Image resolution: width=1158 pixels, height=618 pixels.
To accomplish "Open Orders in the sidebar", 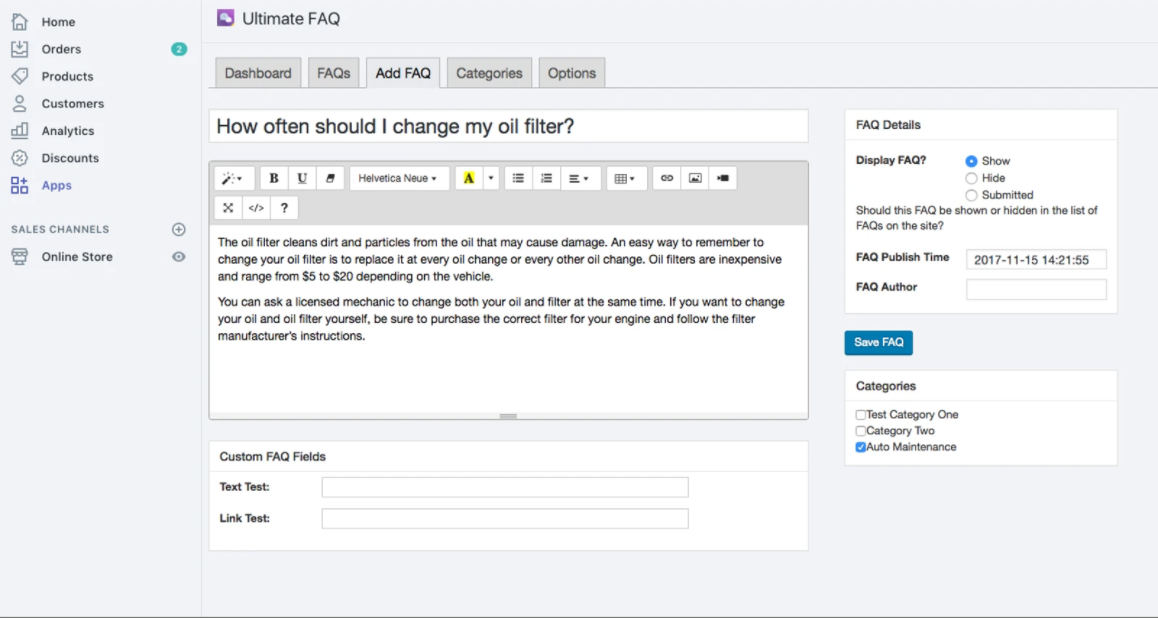I will point(61,49).
